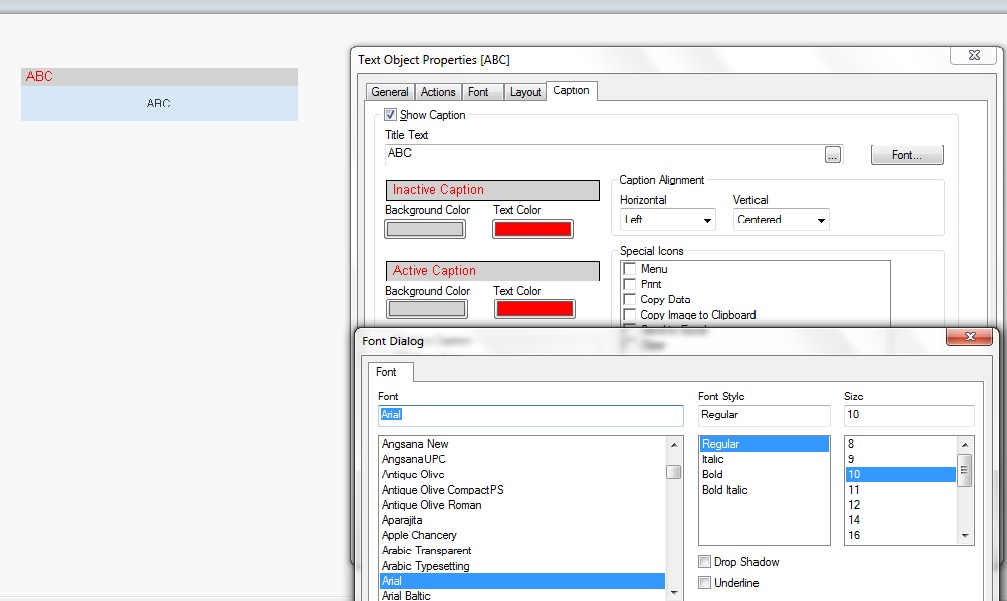Switch to the General tab
The width and height of the screenshot is (1007, 601).
[390, 92]
